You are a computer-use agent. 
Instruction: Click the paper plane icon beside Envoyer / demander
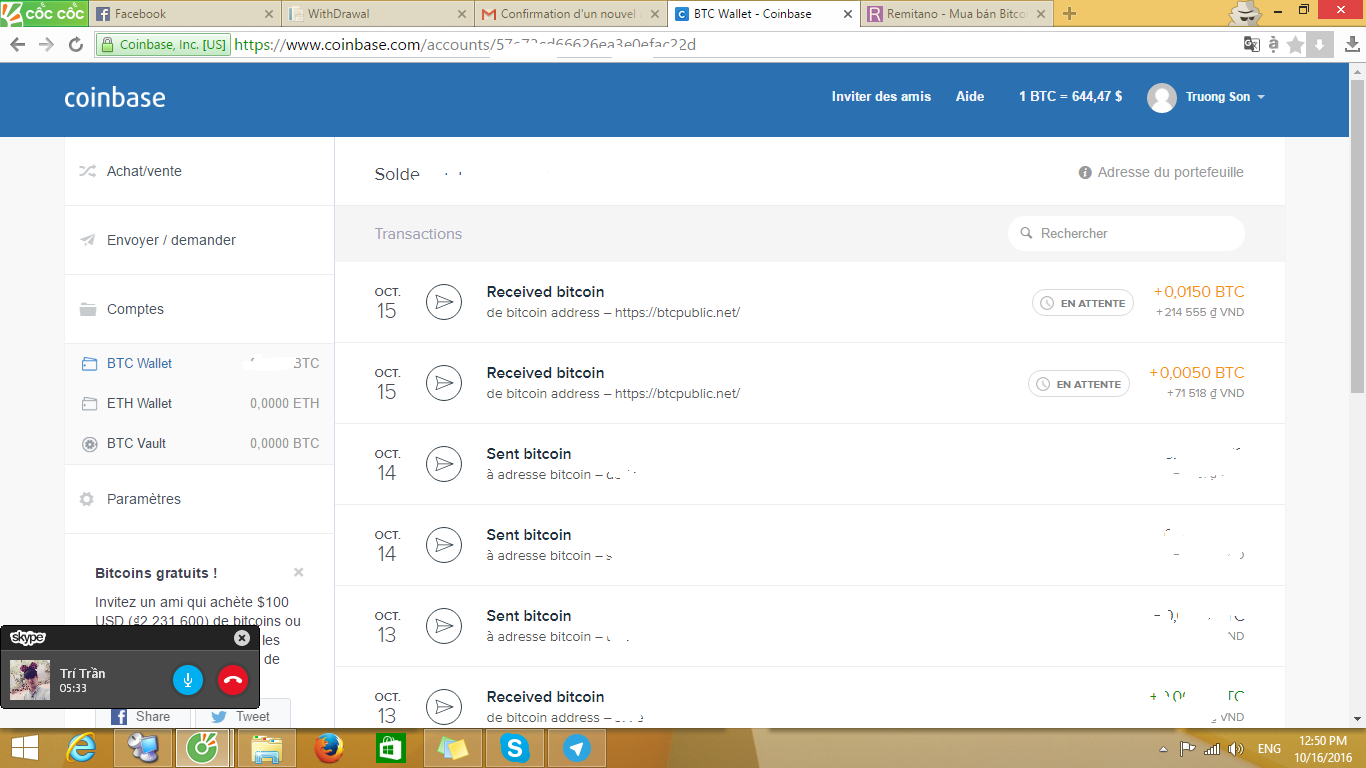tap(87, 240)
